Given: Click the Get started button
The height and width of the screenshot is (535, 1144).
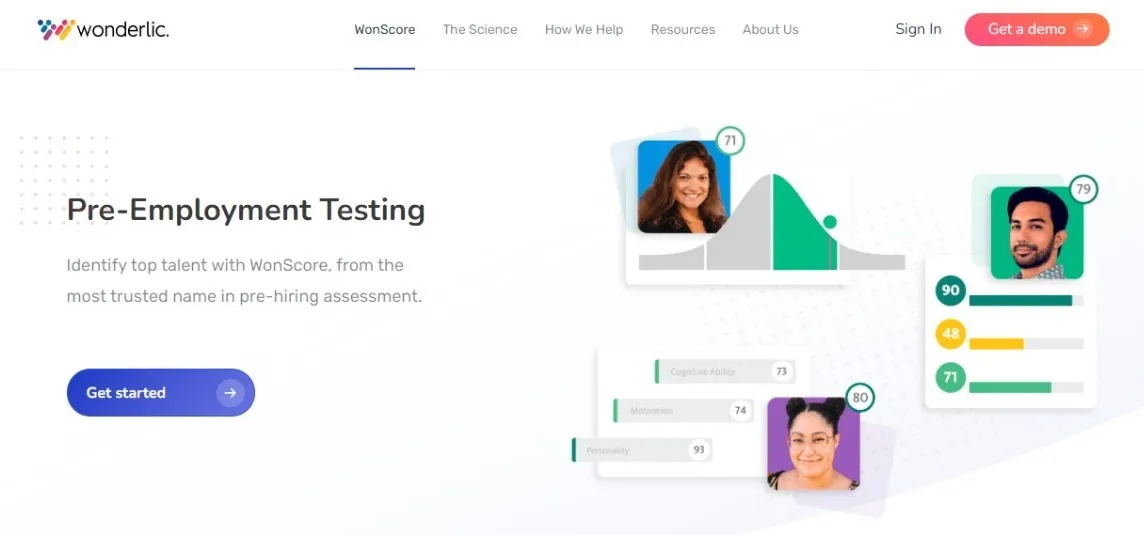Looking at the screenshot, I should (161, 393).
